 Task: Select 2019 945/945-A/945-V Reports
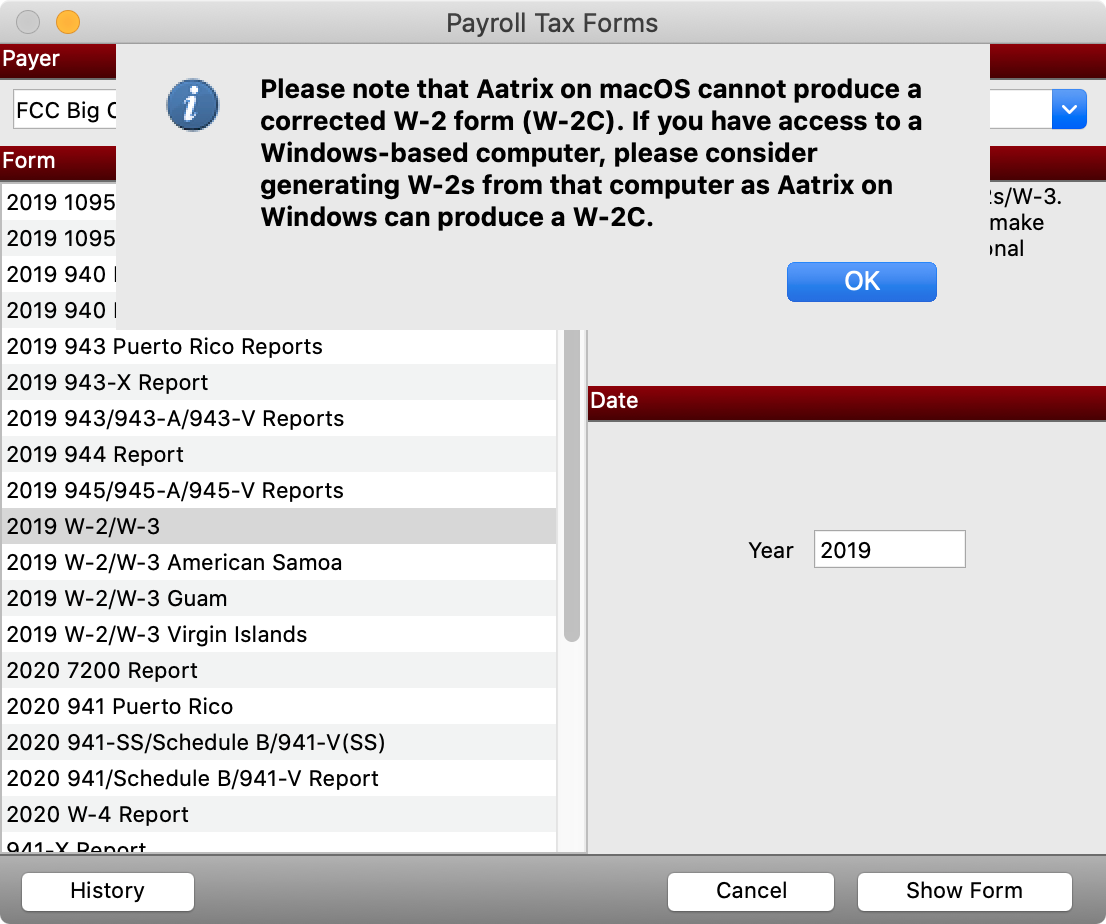176,491
